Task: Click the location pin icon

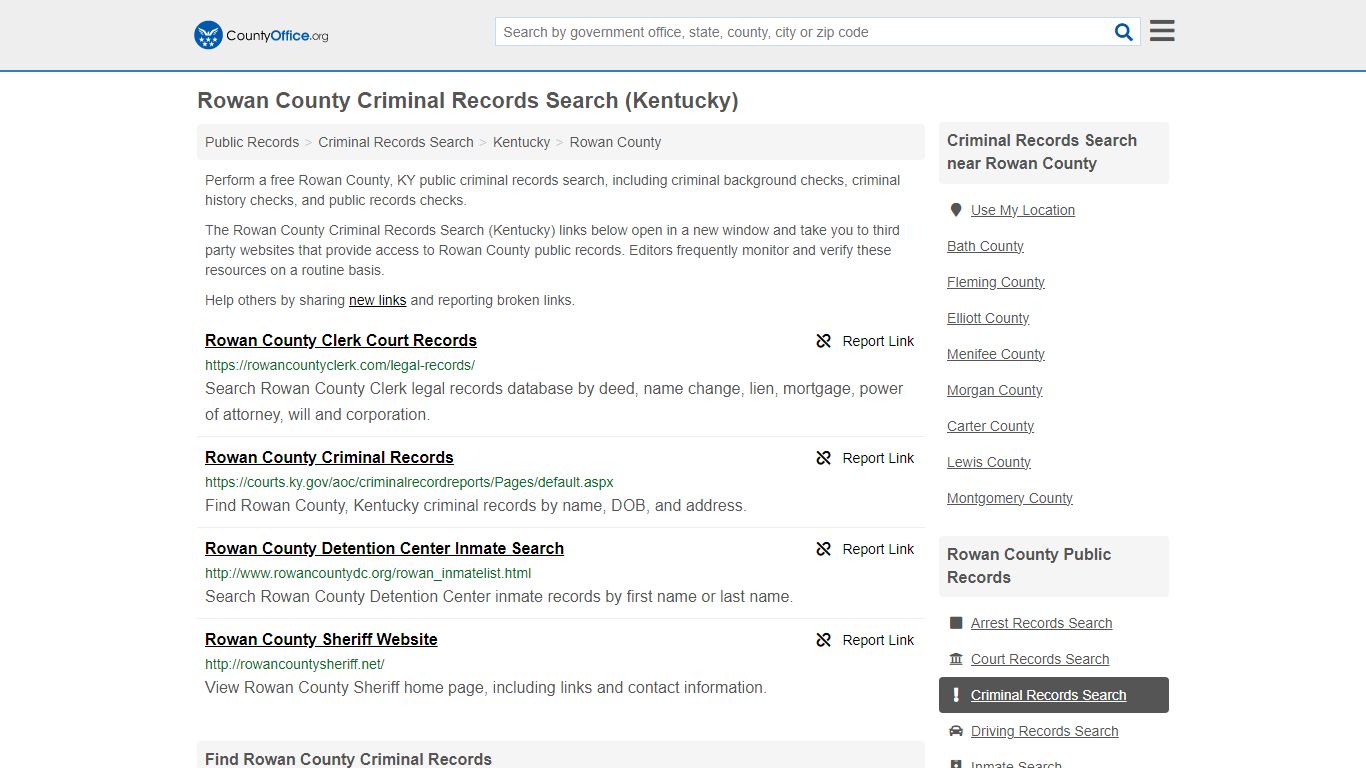Action: (956, 210)
